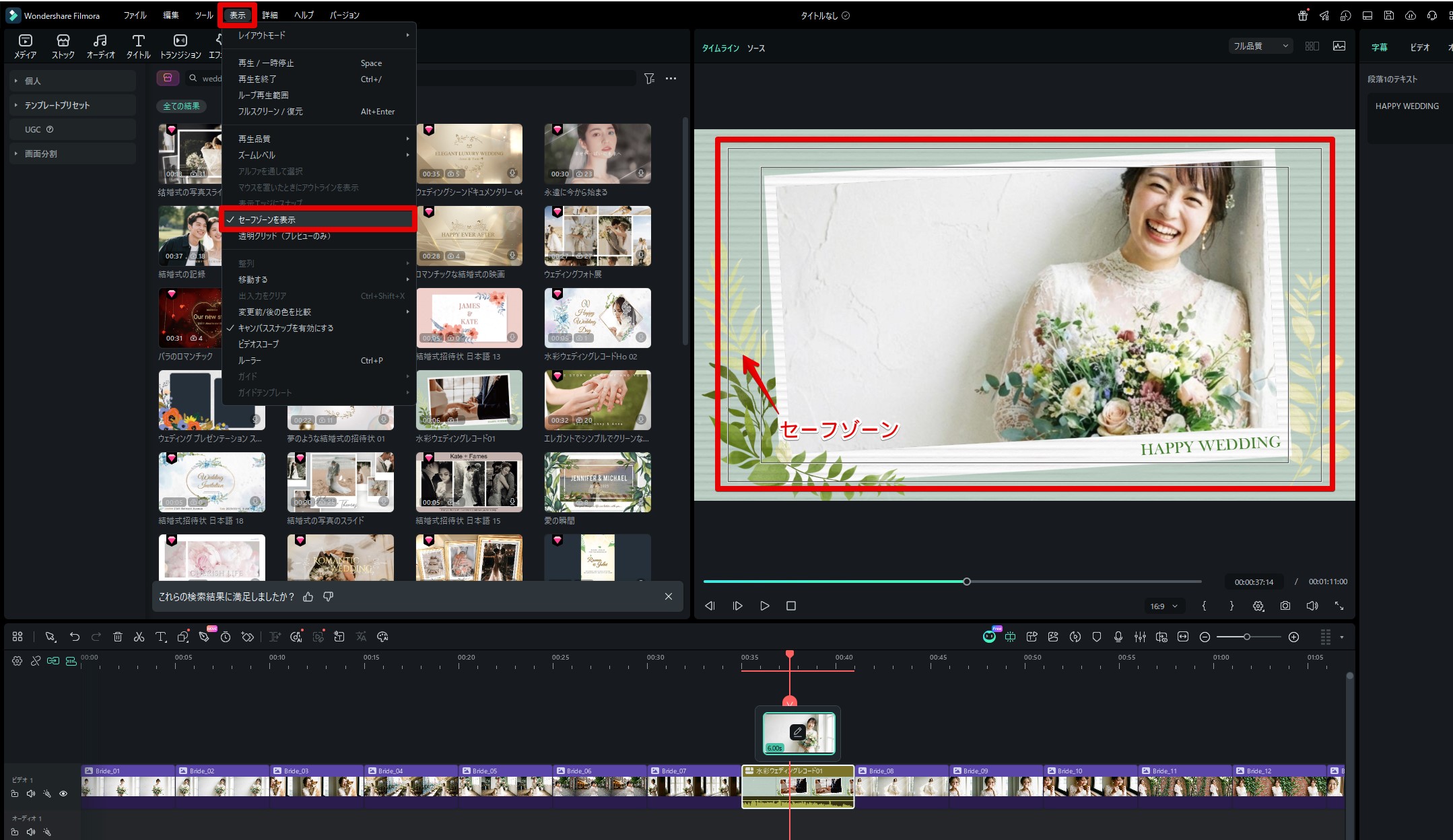Click the text tool icon in timeline toolbar
The width and height of the screenshot is (1453, 840).
click(161, 637)
